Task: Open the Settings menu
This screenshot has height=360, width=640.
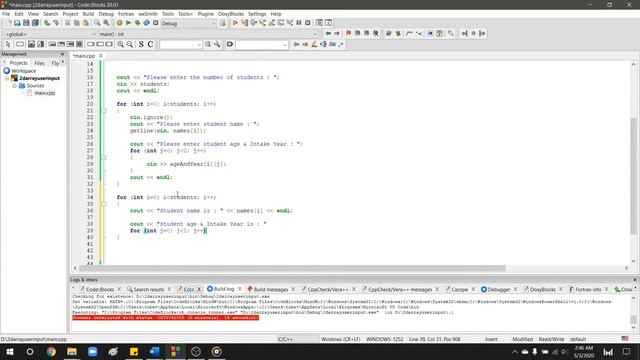Action: [x=257, y=14]
